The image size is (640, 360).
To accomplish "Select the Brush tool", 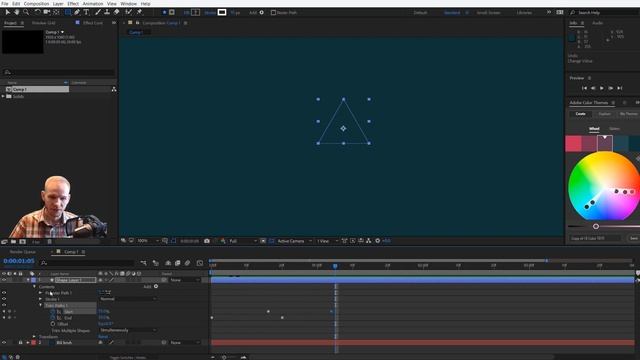I will [98, 12].
